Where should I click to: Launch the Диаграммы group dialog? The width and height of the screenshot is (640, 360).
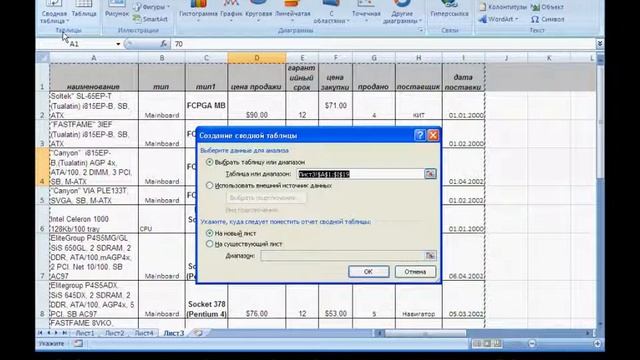[420, 30]
